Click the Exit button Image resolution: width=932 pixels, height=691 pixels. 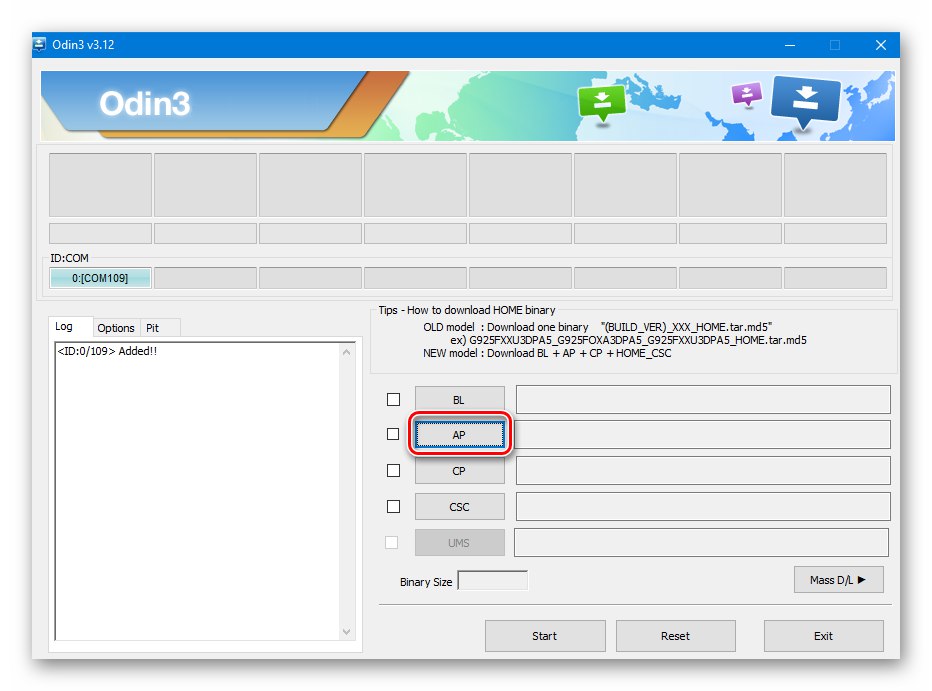[823, 636]
